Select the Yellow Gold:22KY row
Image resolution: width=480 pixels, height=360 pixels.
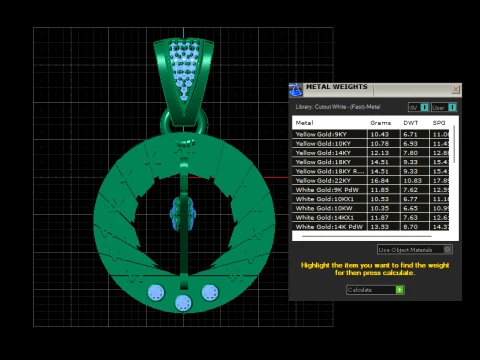click(371, 181)
